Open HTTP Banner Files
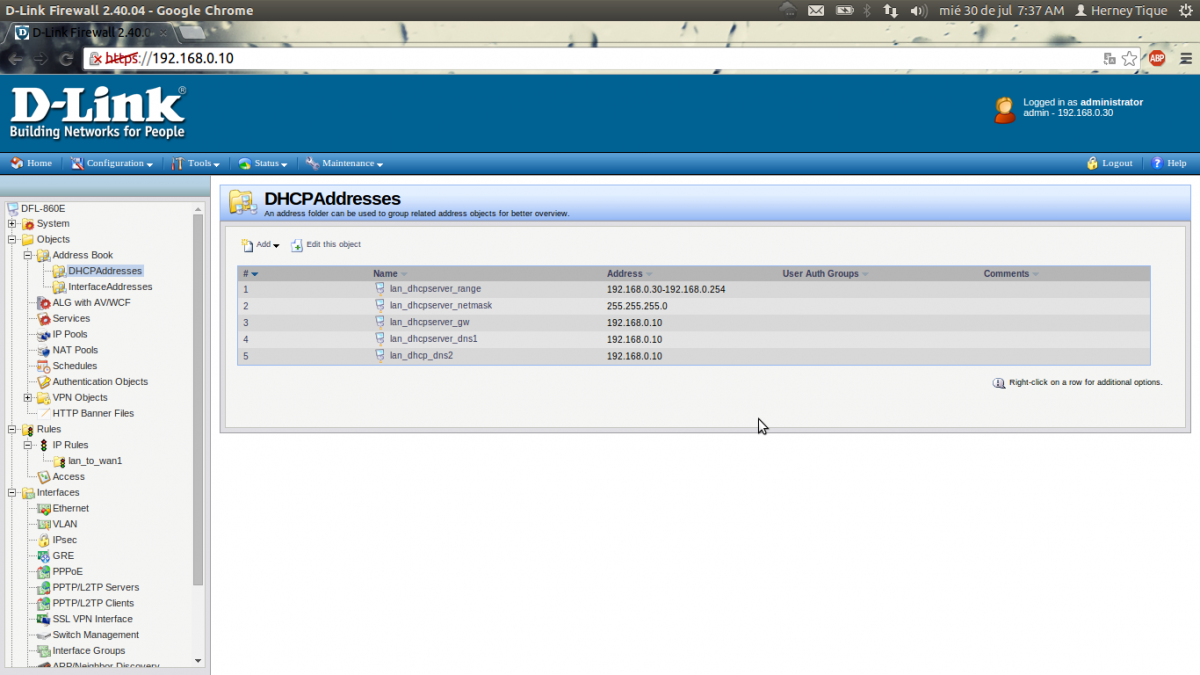Viewport: 1200px width, 675px height. (x=93, y=413)
